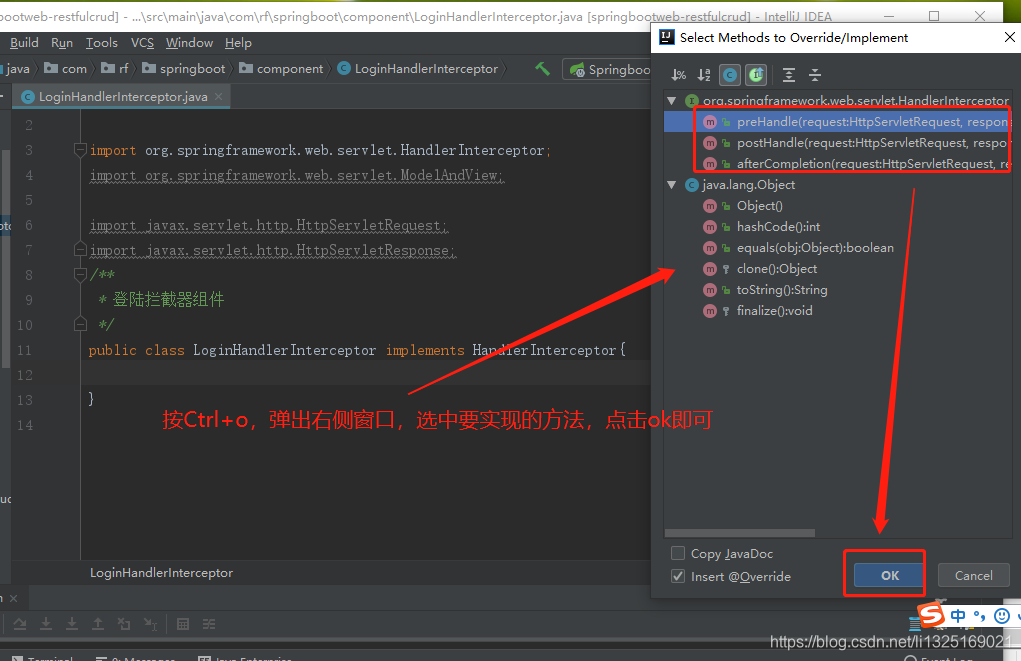The width and height of the screenshot is (1021, 661).
Task: Click the Step Out up-arrow debug icon
Action: tap(98, 624)
